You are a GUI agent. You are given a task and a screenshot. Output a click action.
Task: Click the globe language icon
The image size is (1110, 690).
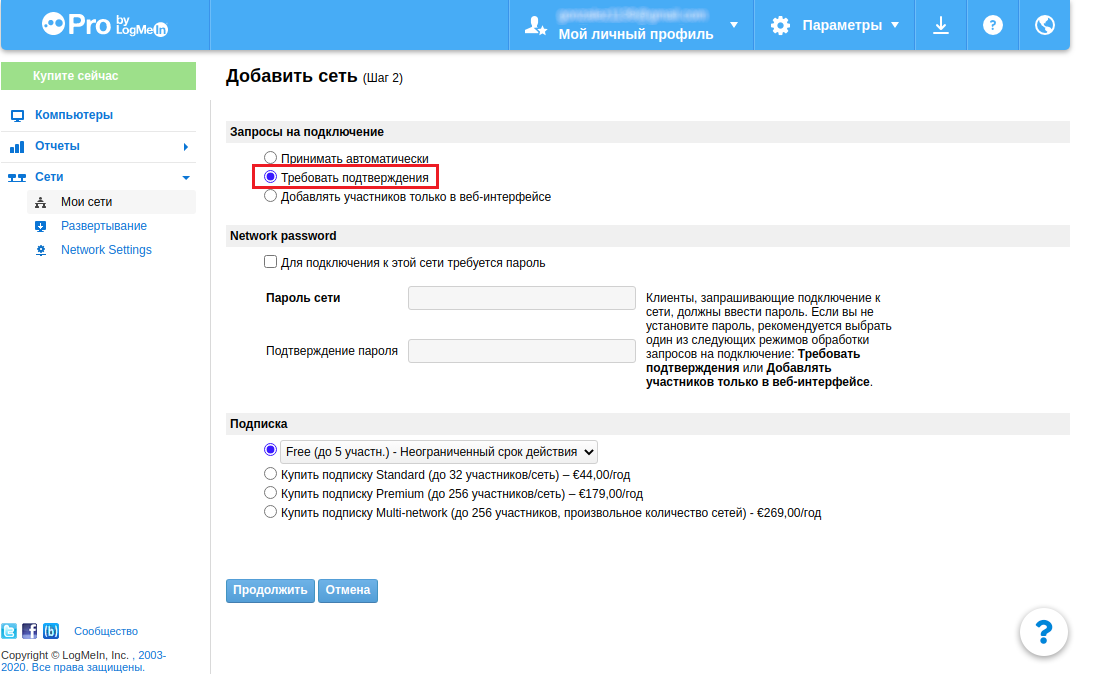click(1044, 26)
